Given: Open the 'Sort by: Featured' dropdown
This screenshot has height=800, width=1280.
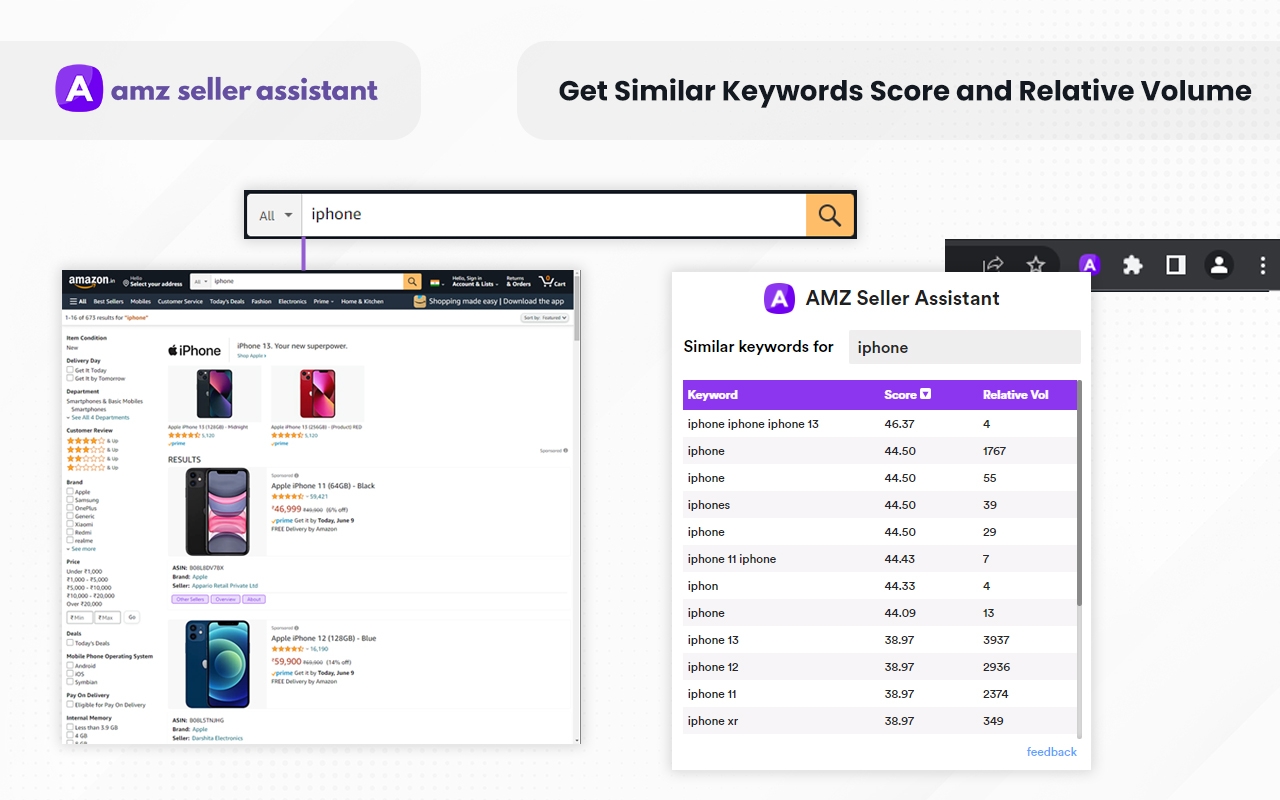Looking at the screenshot, I should click(x=545, y=317).
